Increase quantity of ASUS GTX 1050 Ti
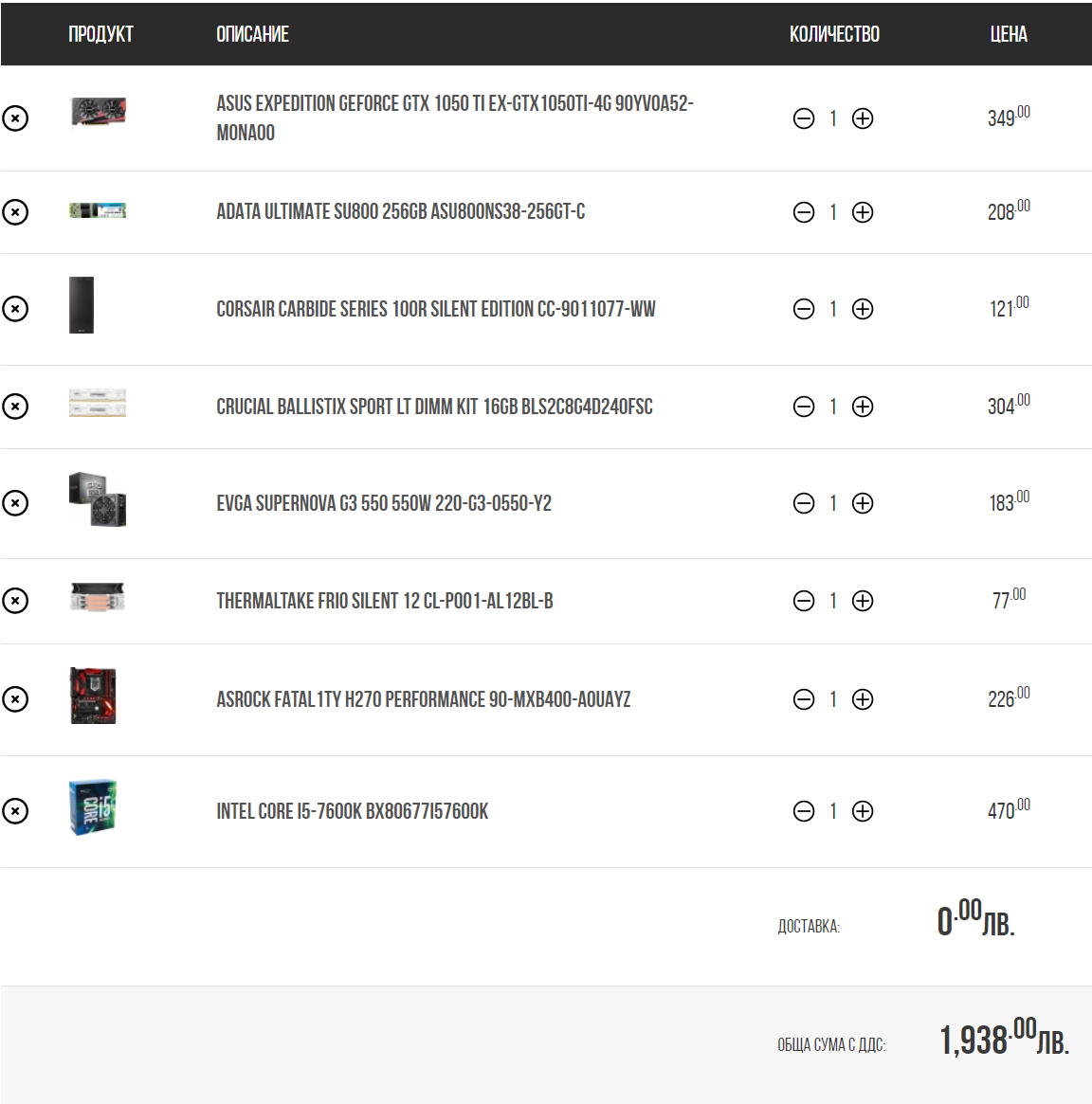1092x1104 pixels. point(862,118)
